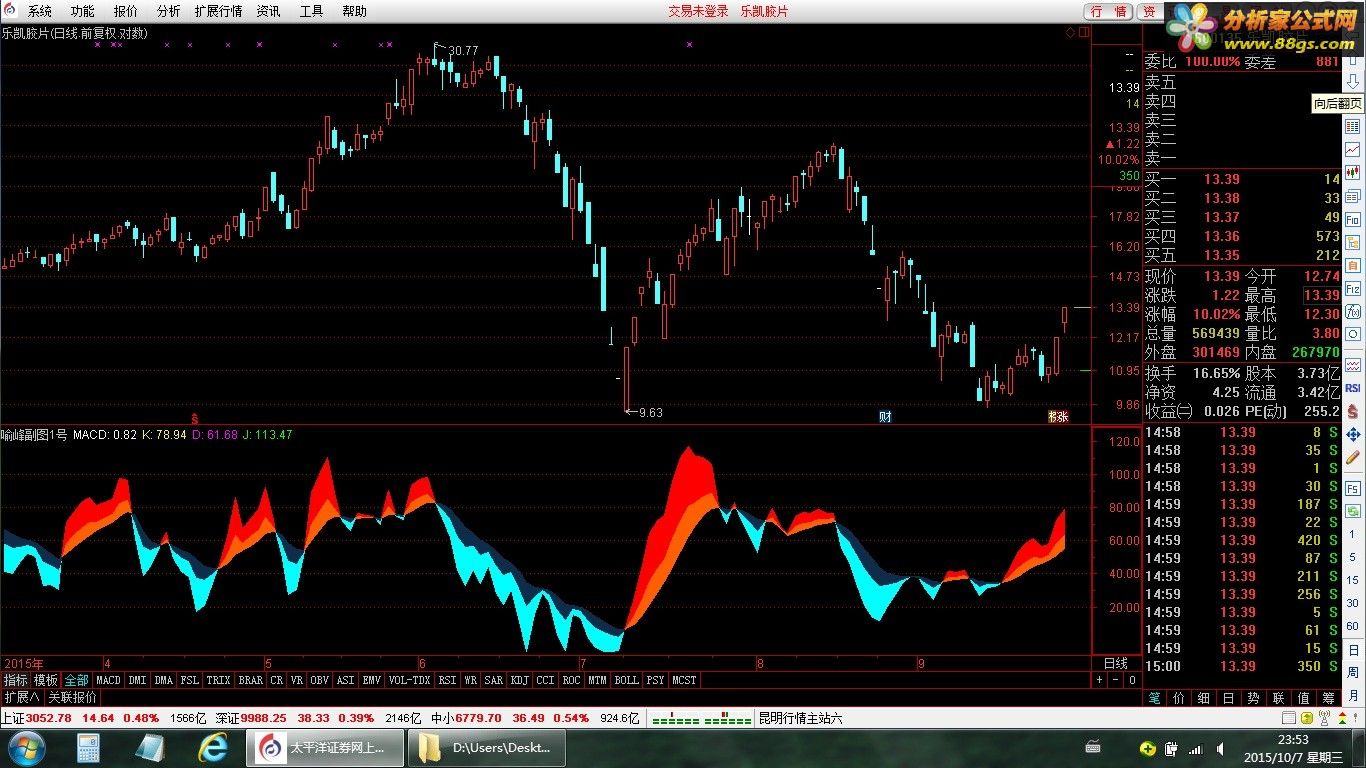Open the D:\Users\Deskt... folder taskbar button
Screen dimensions: 1366x768
[x=488, y=748]
